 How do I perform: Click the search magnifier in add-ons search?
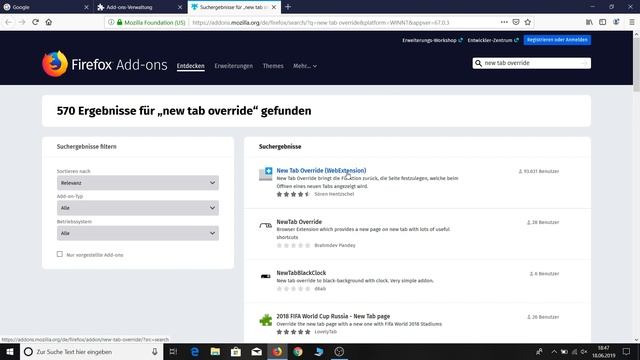click(x=478, y=63)
